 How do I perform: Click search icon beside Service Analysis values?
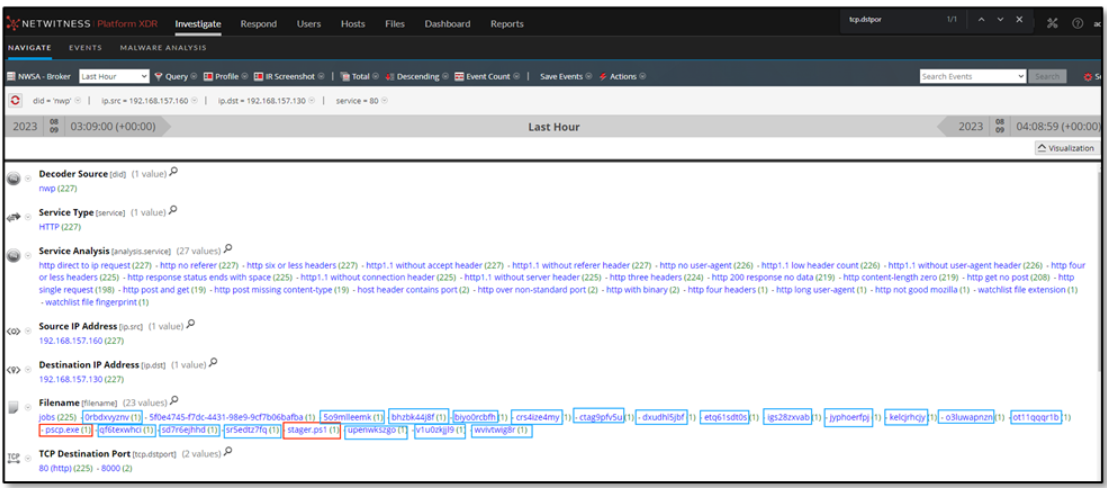[229, 248]
